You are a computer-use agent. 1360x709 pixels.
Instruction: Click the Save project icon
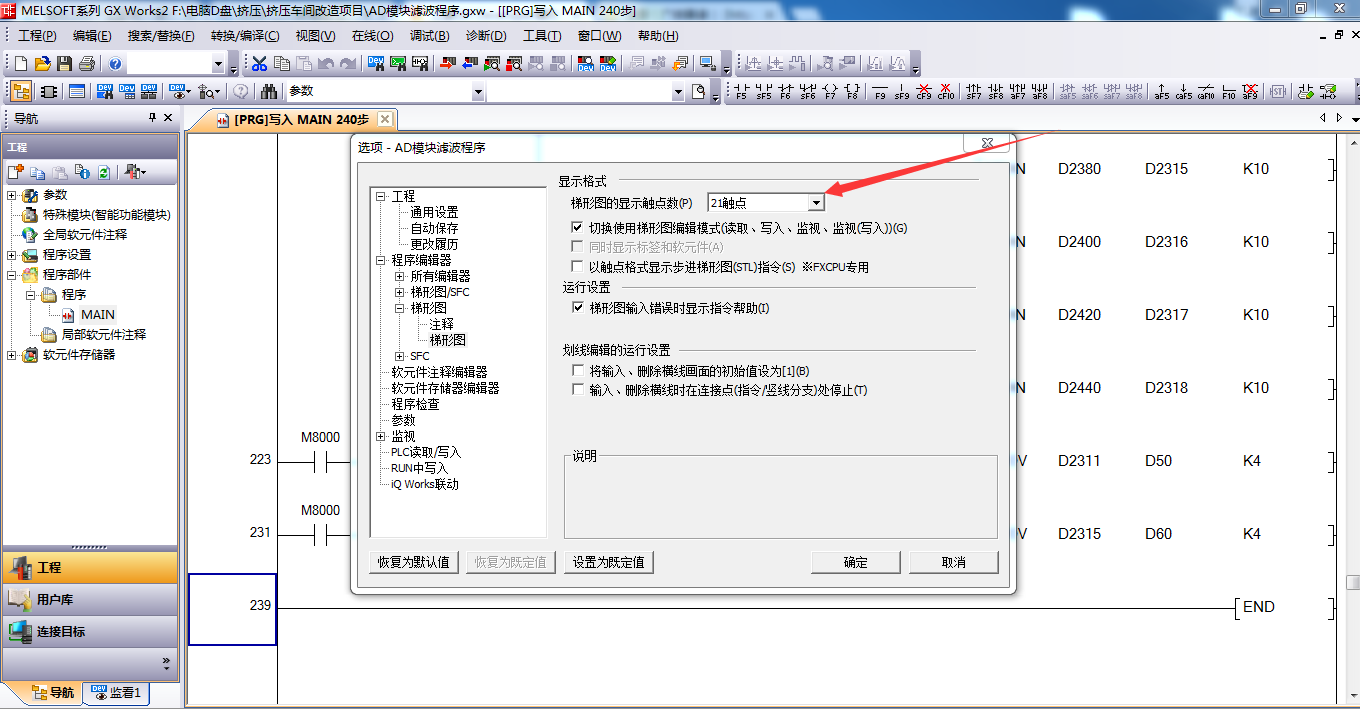point(64,64)
